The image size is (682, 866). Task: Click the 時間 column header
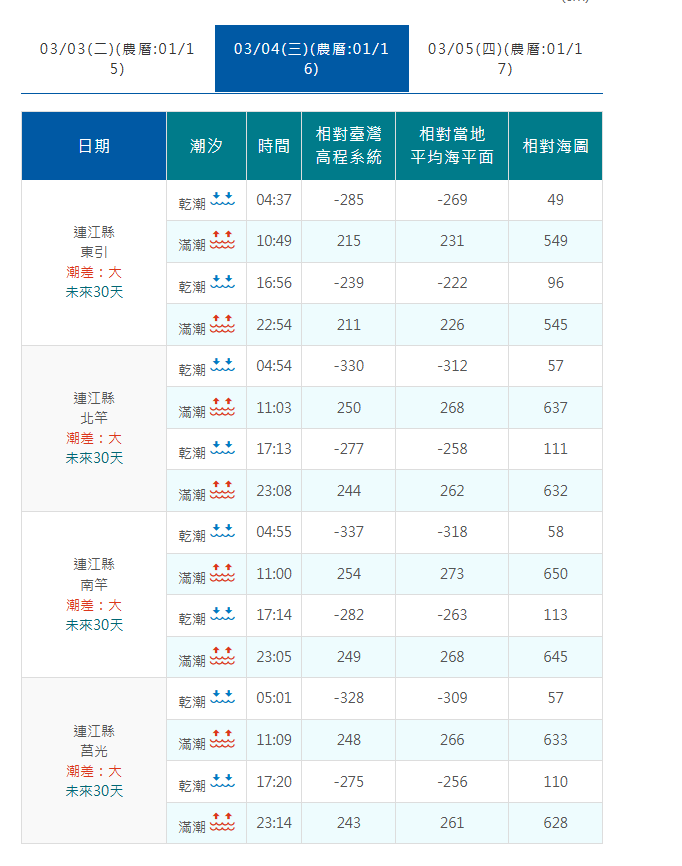(274, 146)
